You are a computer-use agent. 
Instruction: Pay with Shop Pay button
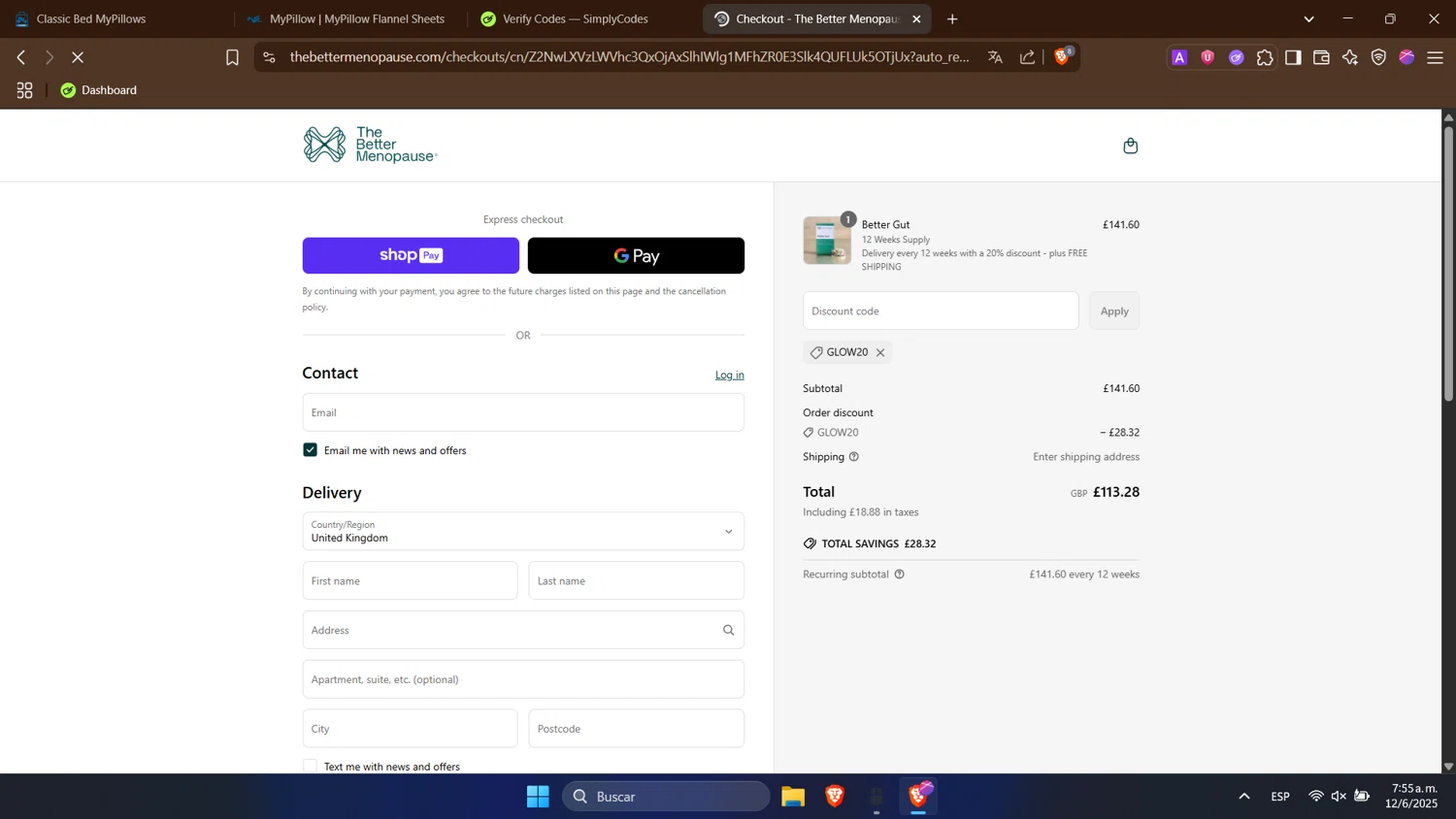coord(411,255)
